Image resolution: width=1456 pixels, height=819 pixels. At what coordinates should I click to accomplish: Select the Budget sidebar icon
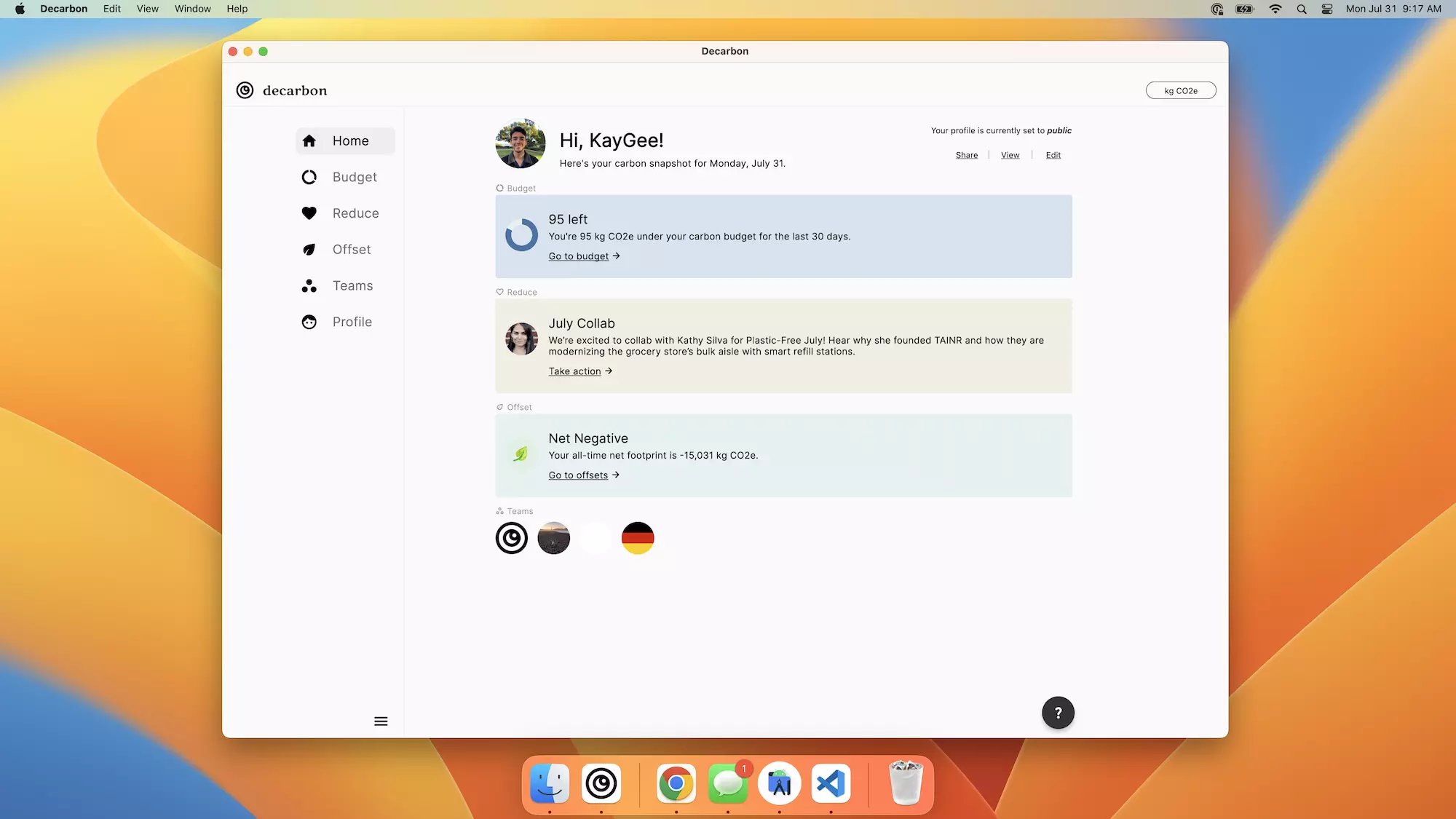point(309,177)
